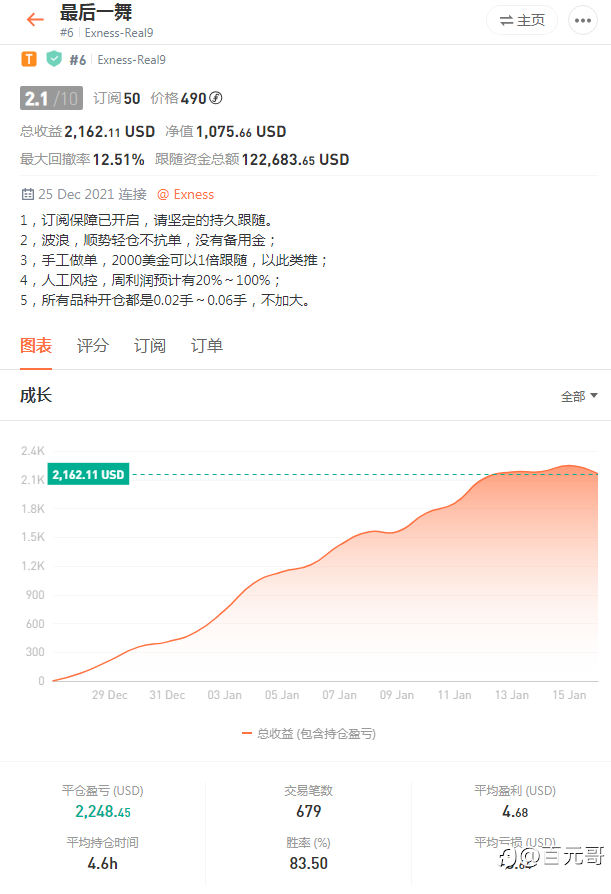The width and height of the screenshot is (611, 894).
Task: Click the 胜率 83.50 value
Action: [308, 863]
